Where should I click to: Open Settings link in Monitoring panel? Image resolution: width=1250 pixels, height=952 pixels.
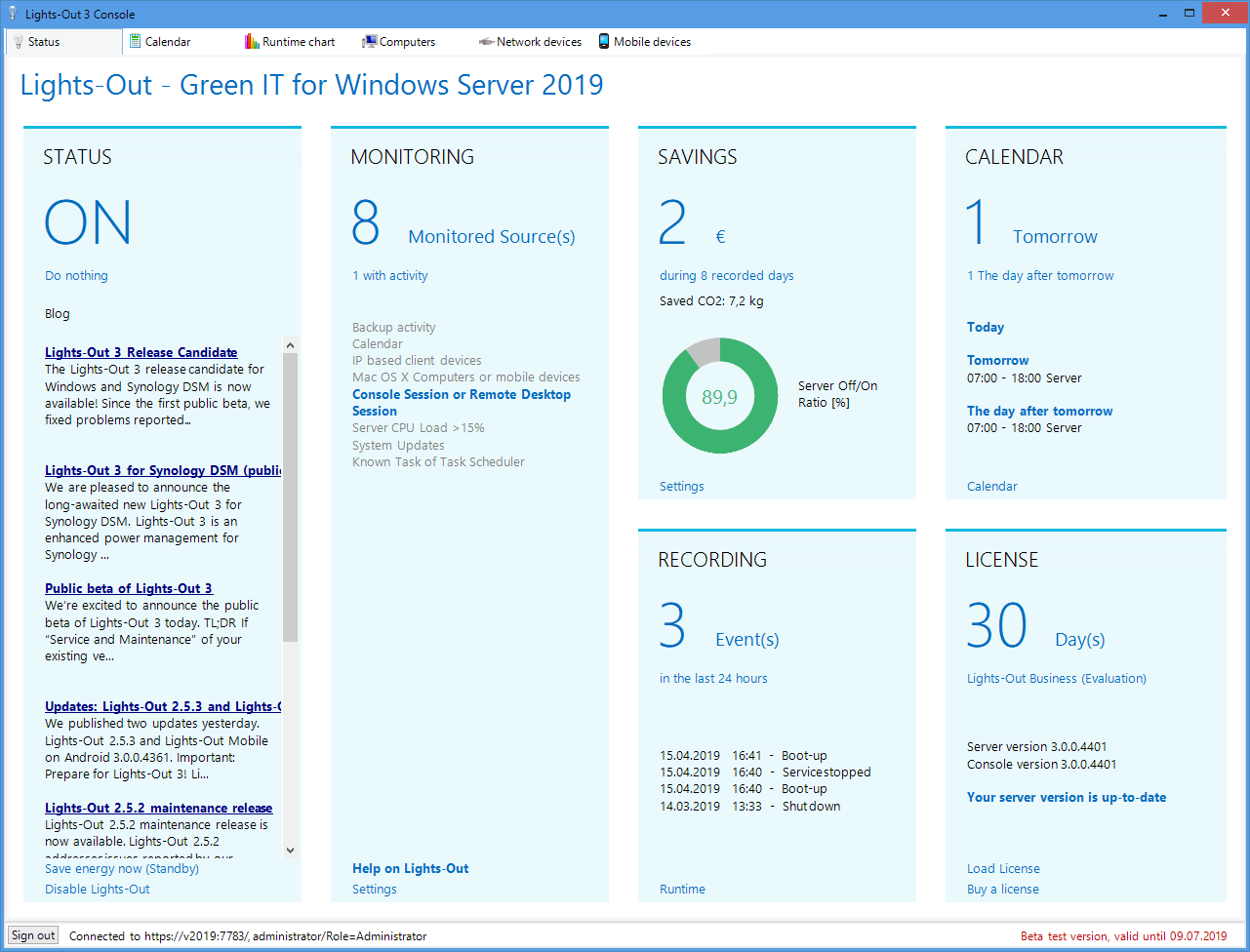pos(375,889)
